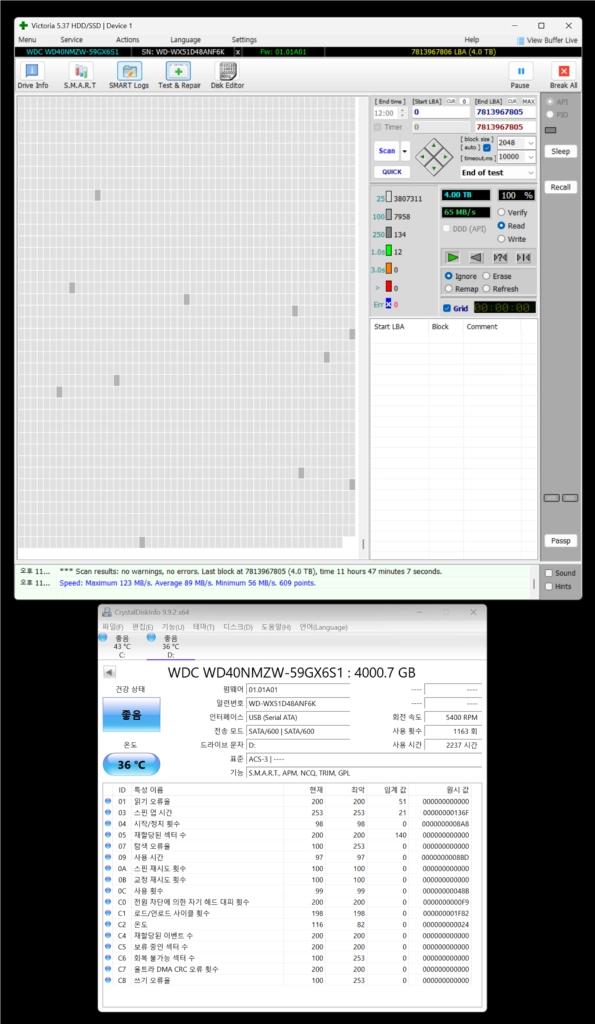Open the Test & Repair panel

tap(179, 75)
